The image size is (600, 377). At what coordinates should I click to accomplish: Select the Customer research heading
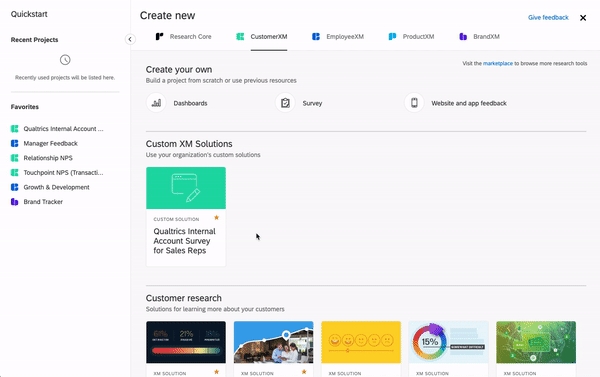(184, 298)
